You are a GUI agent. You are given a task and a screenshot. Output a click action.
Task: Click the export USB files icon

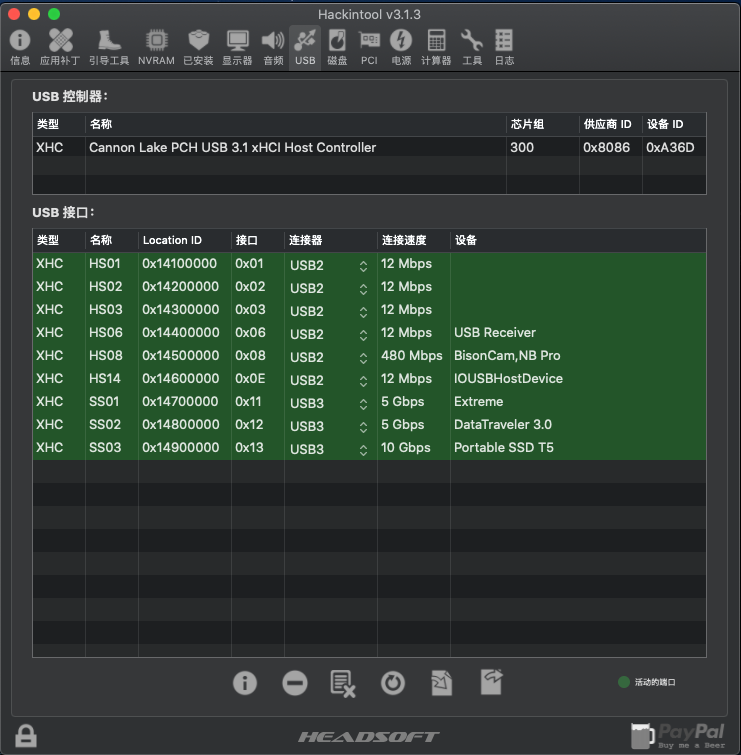[x=491, y=683]
